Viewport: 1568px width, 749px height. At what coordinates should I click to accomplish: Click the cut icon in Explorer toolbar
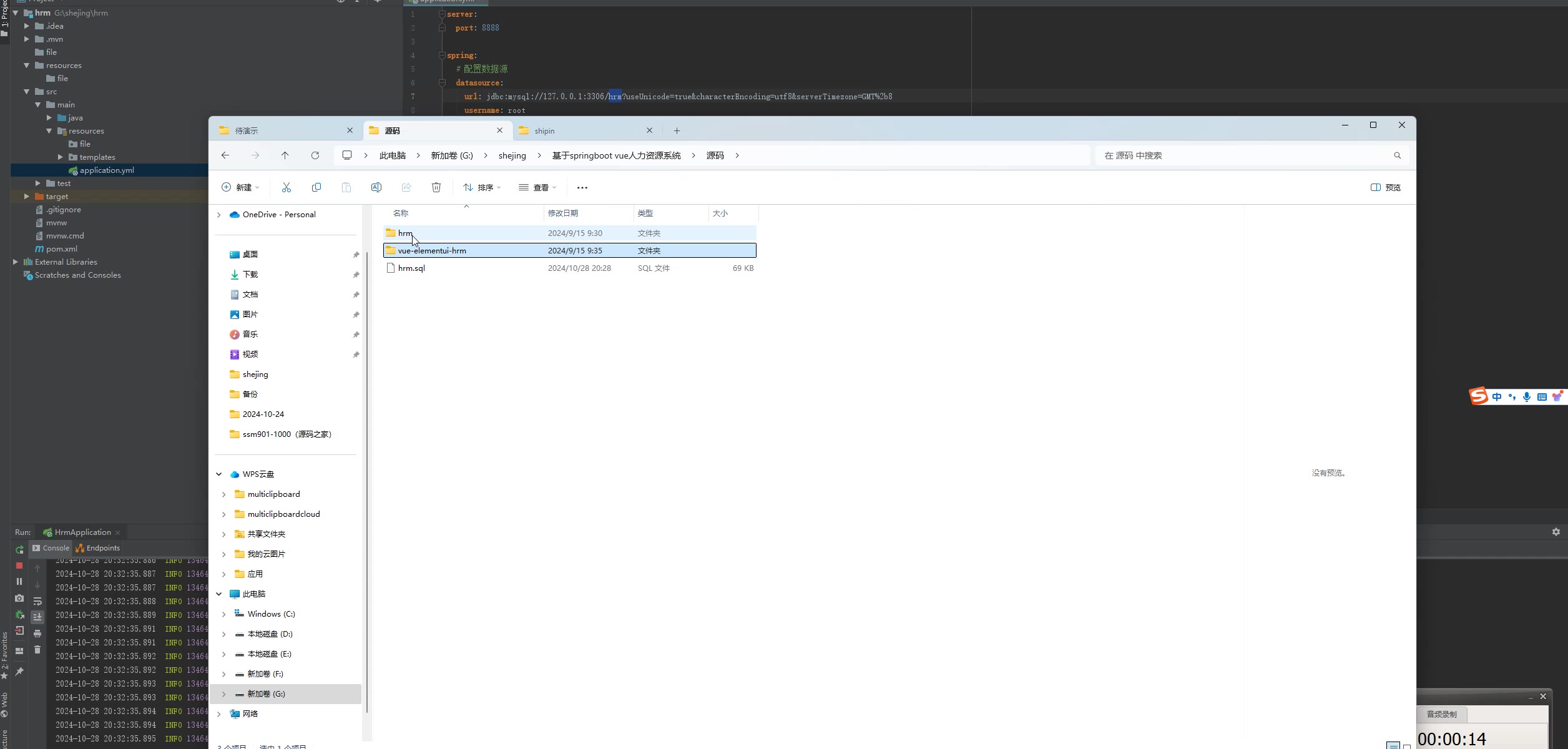(x=287, y=187)
